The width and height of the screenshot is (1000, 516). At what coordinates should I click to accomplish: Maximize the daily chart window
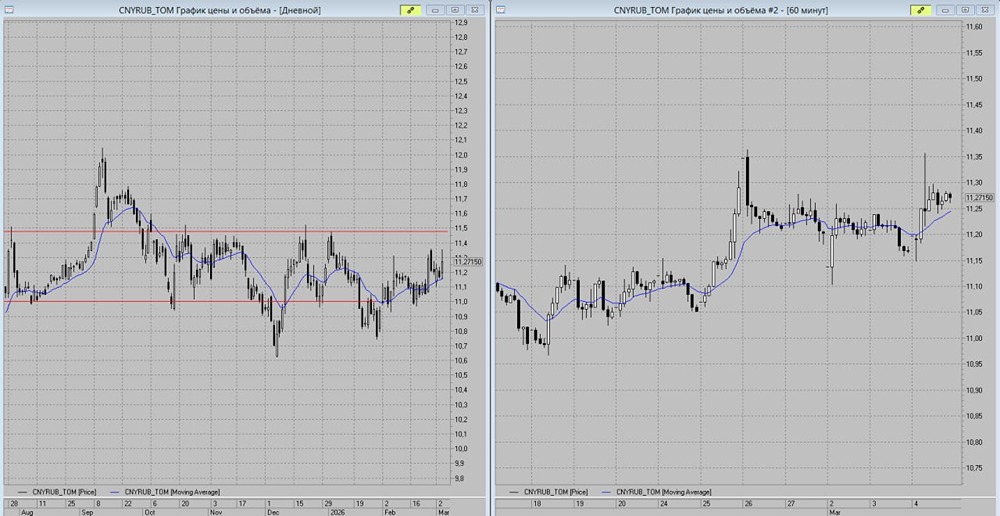coord(455,9)
